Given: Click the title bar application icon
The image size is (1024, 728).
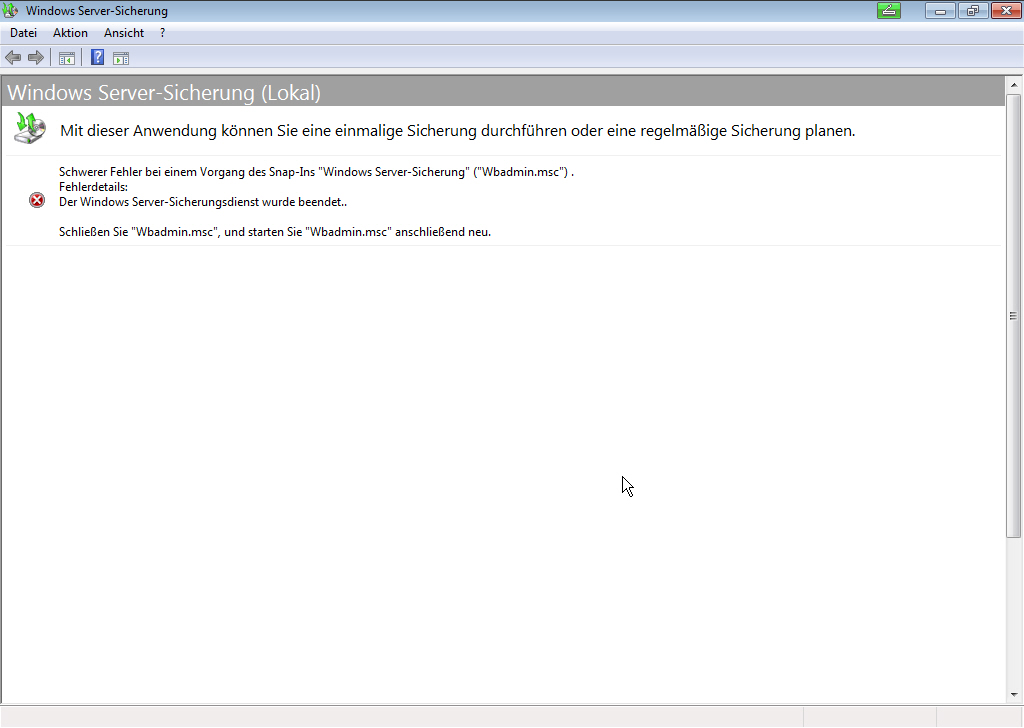Looking at the screenshot, I should [x=10, y=10].
